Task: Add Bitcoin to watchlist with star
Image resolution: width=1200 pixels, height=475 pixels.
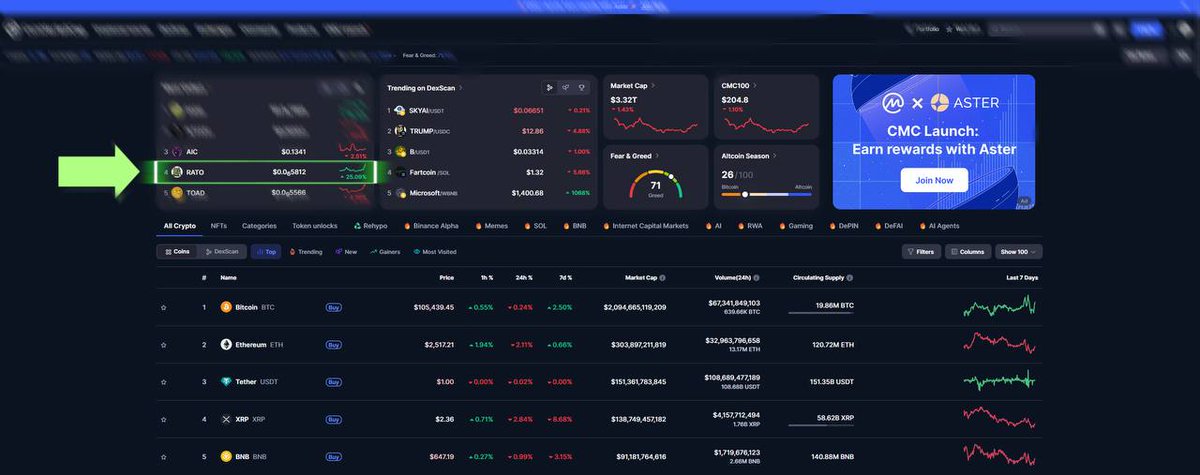Action: [x=164, y=307]
